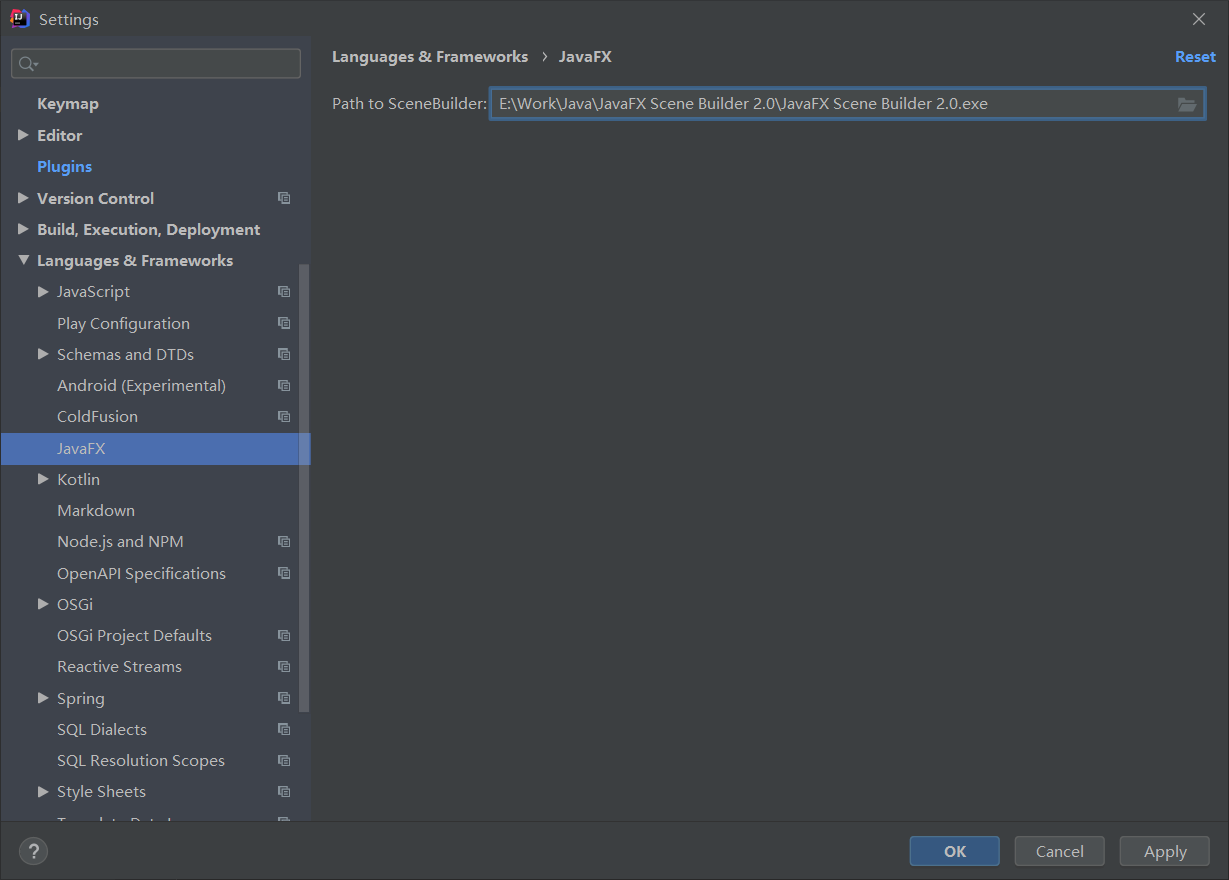
Task: Click project-level icon beside SQL Dialects
Action: (x=284, y=729)
